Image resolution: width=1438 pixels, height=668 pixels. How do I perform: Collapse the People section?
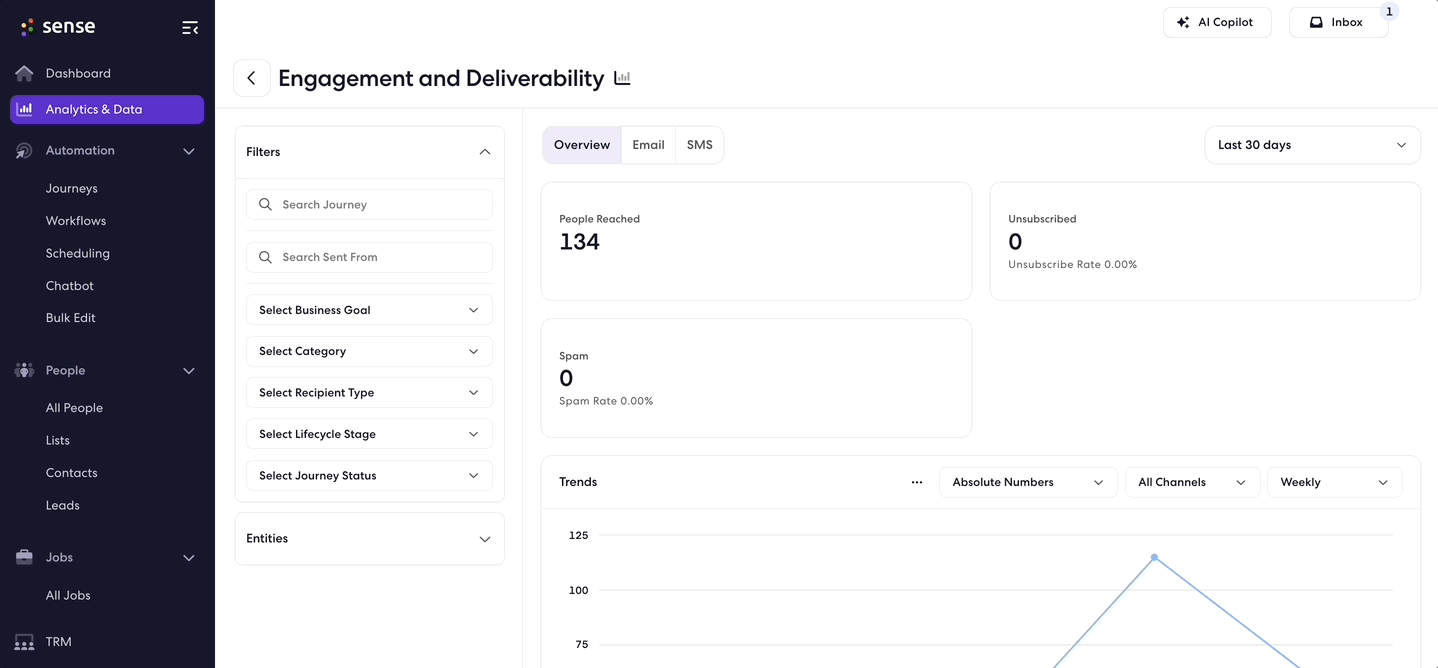click(x=189, y=371)
